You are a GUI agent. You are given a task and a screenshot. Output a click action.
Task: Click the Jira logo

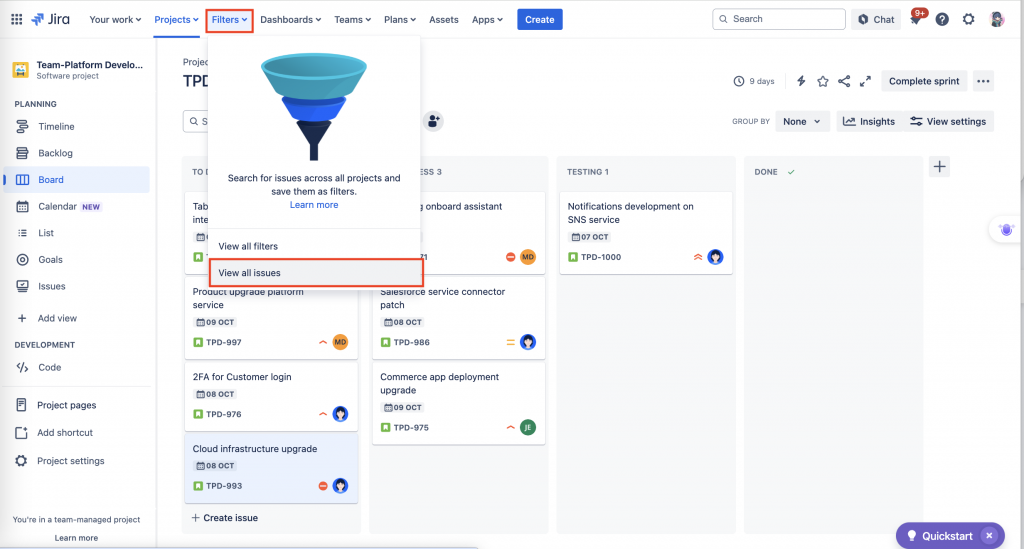50,20
